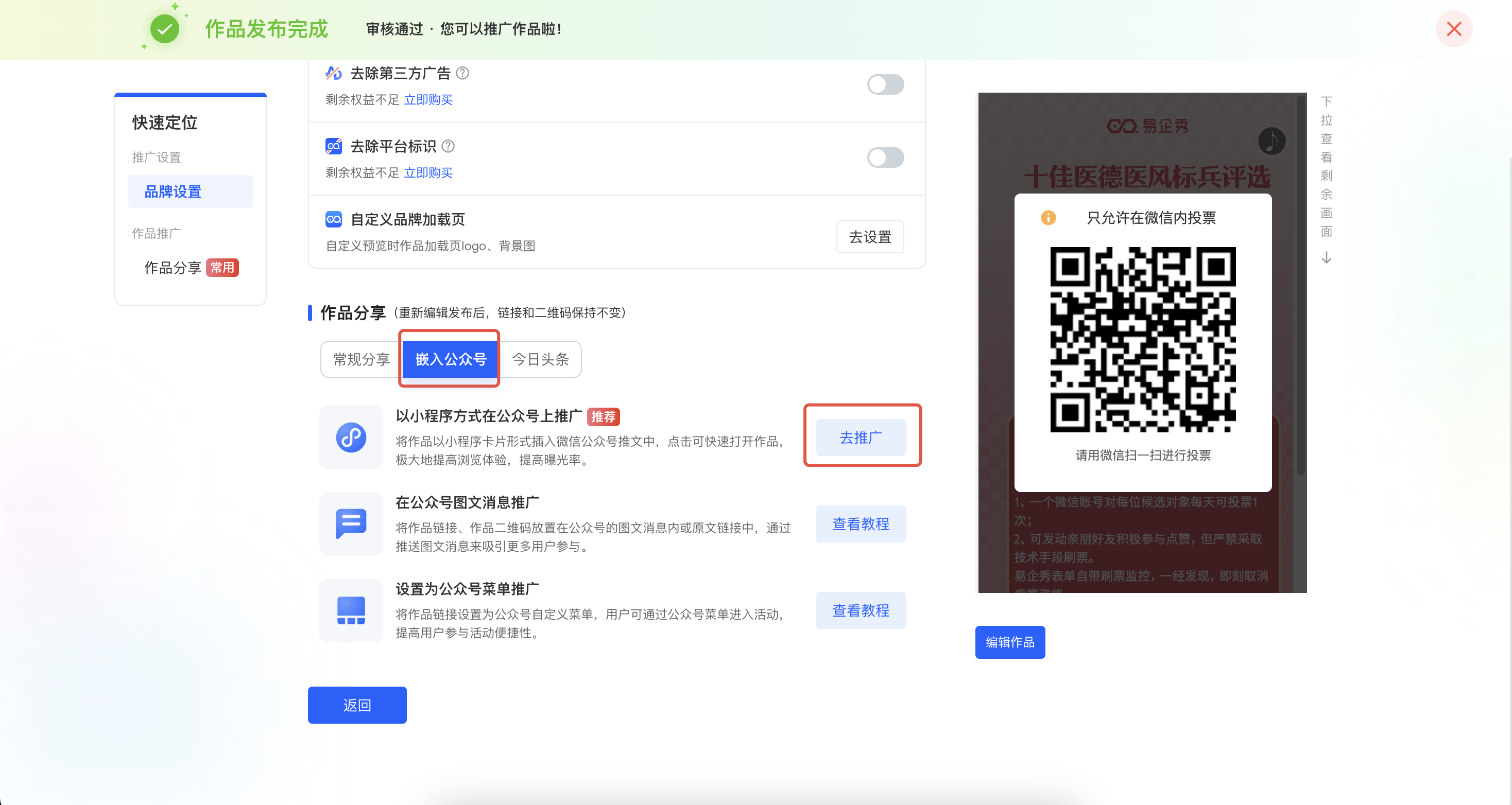Screen dimensions: 1512x805
Task: Click the 公众号菜单 promotion icon
Action: [351, 610]
